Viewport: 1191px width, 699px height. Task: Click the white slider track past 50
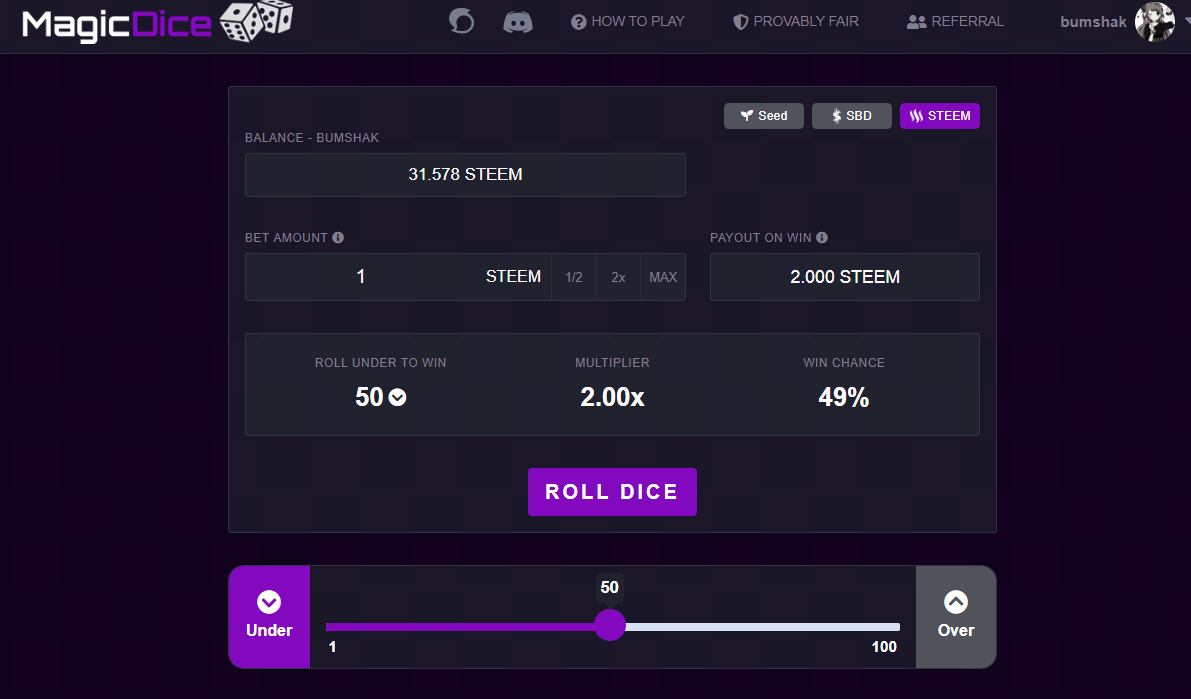763,627
